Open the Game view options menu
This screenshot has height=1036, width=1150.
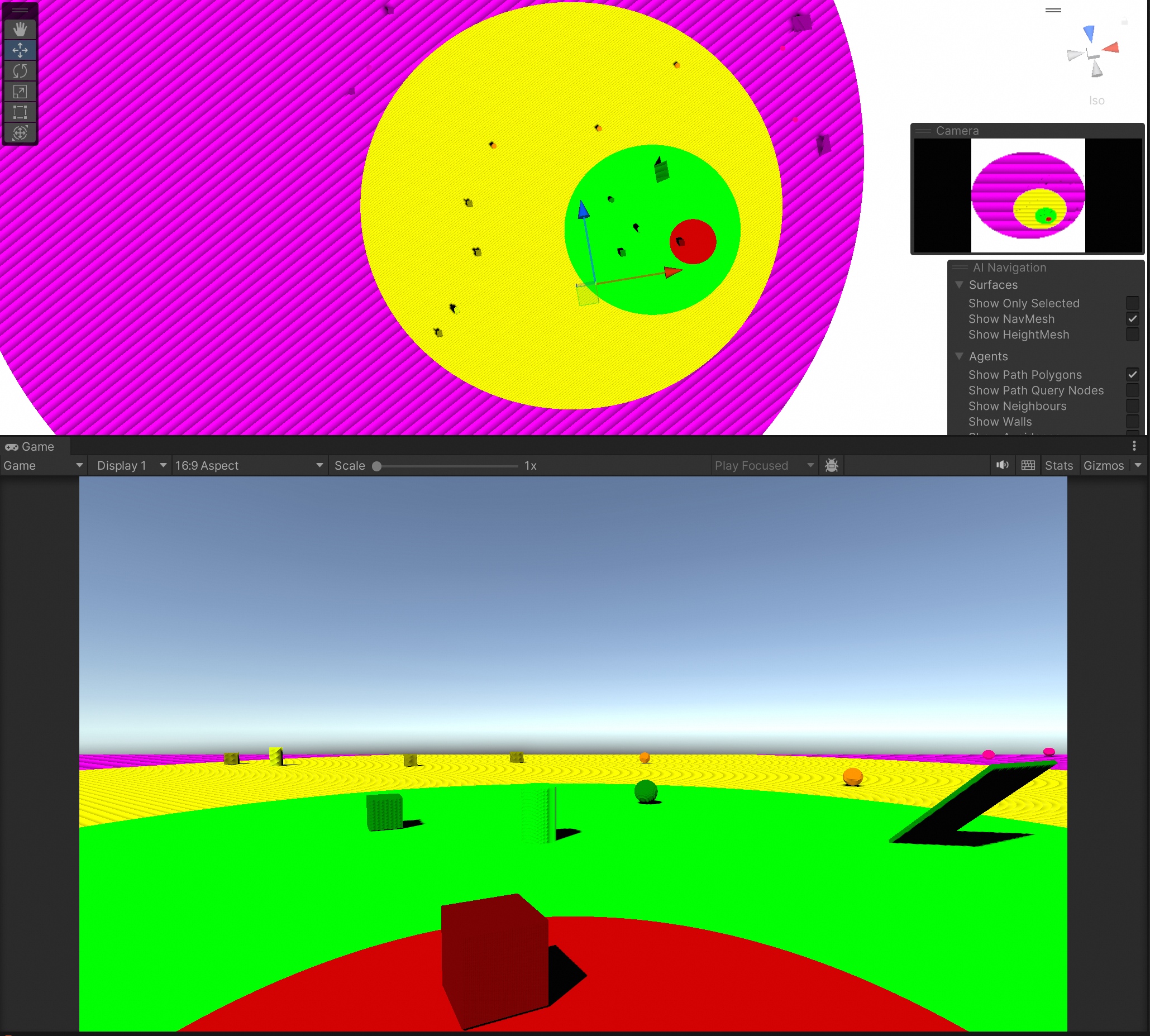pos(1134,446)
